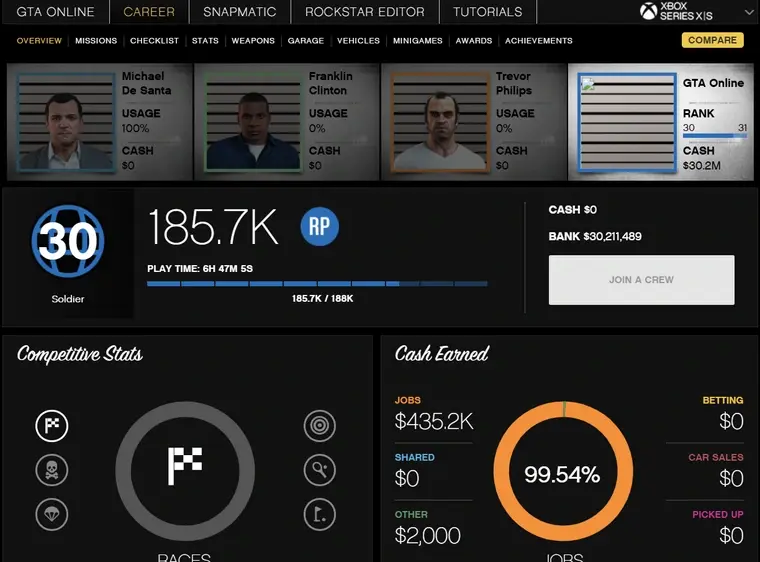Click the large 185.7K RP figure
Viewport: 760px width, 562px height.
213,227
